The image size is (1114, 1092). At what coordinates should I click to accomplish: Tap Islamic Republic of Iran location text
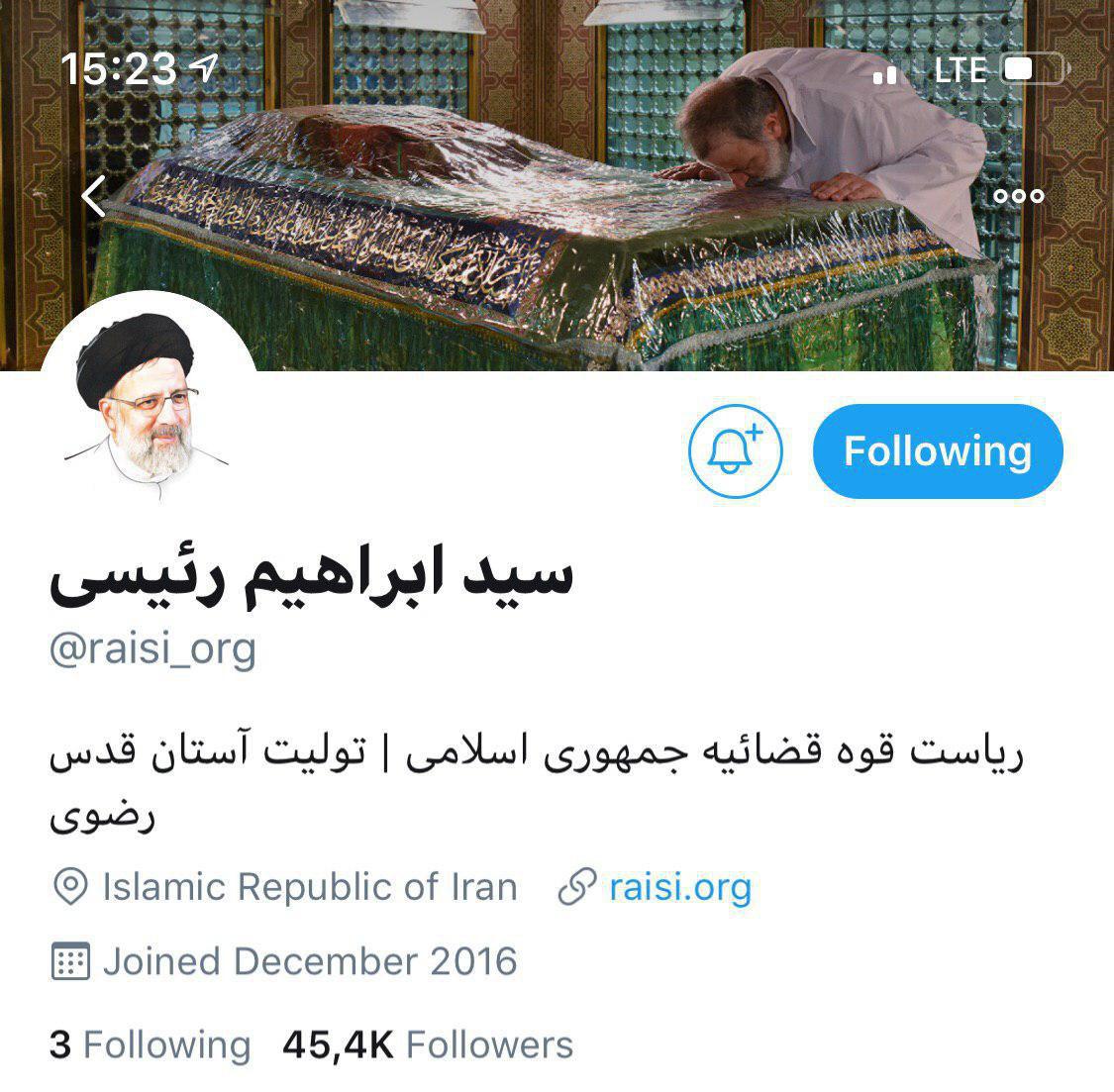tap(310, 887)
